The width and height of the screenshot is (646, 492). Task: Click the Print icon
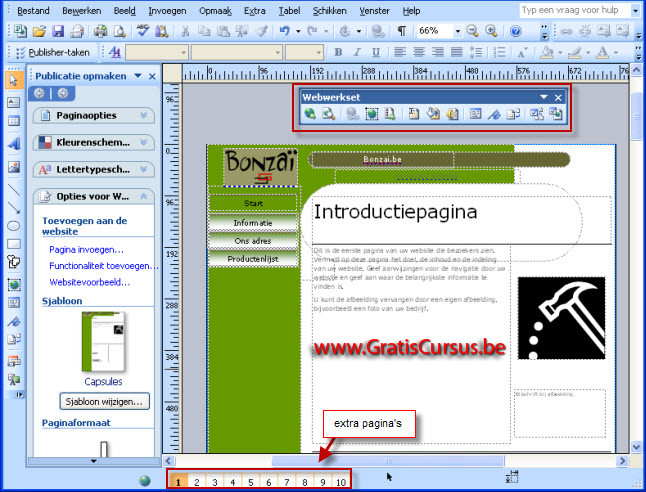pyautogui.click(x=100, y=31)
